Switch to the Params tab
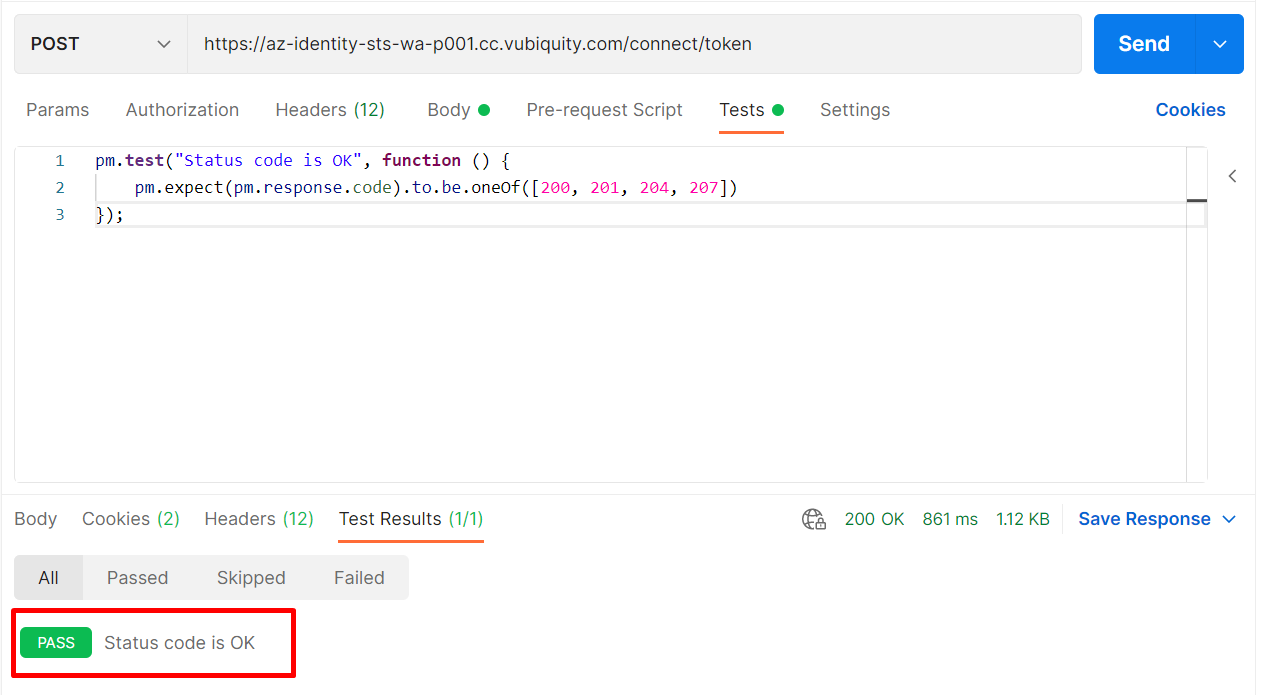The image size is (1265, 695). [57, 110]
